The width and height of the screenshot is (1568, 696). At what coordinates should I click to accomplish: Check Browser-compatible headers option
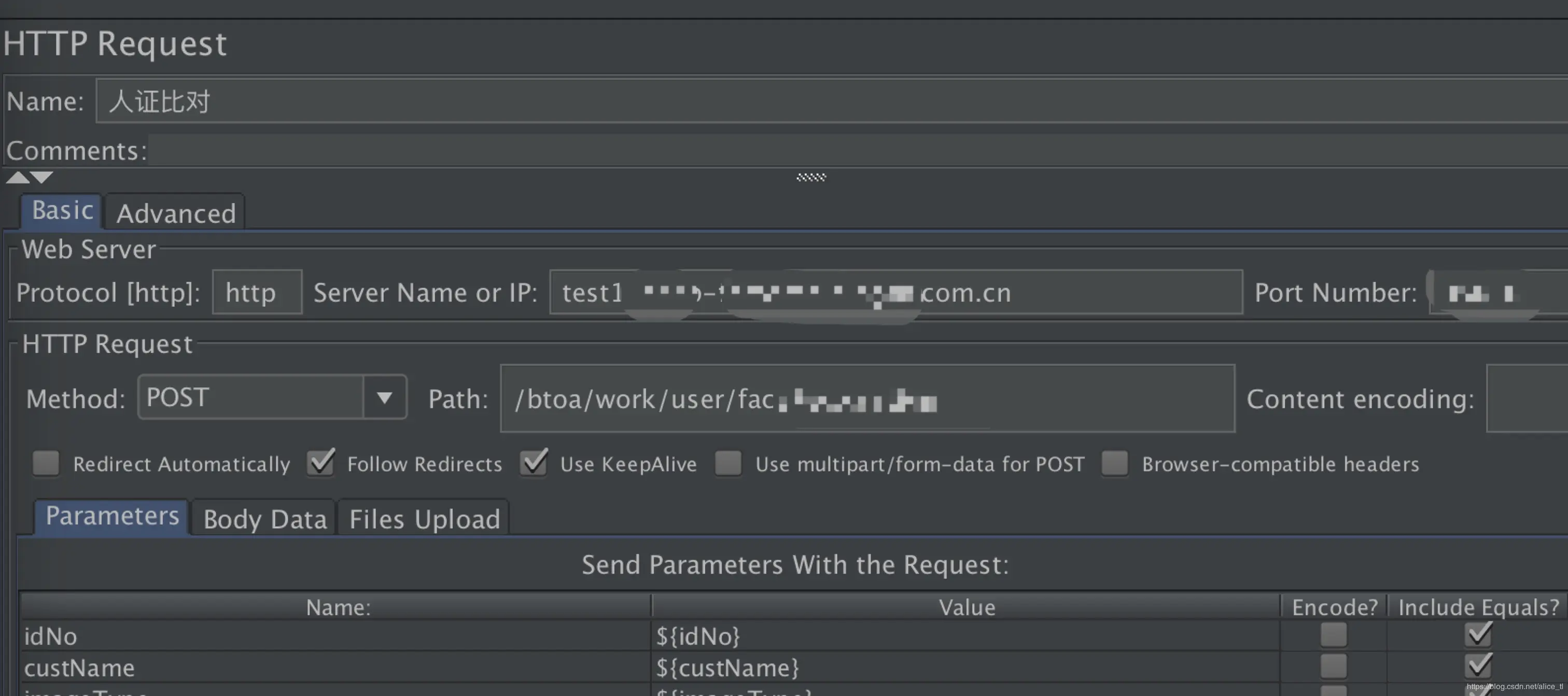(x=1114, y=464)
